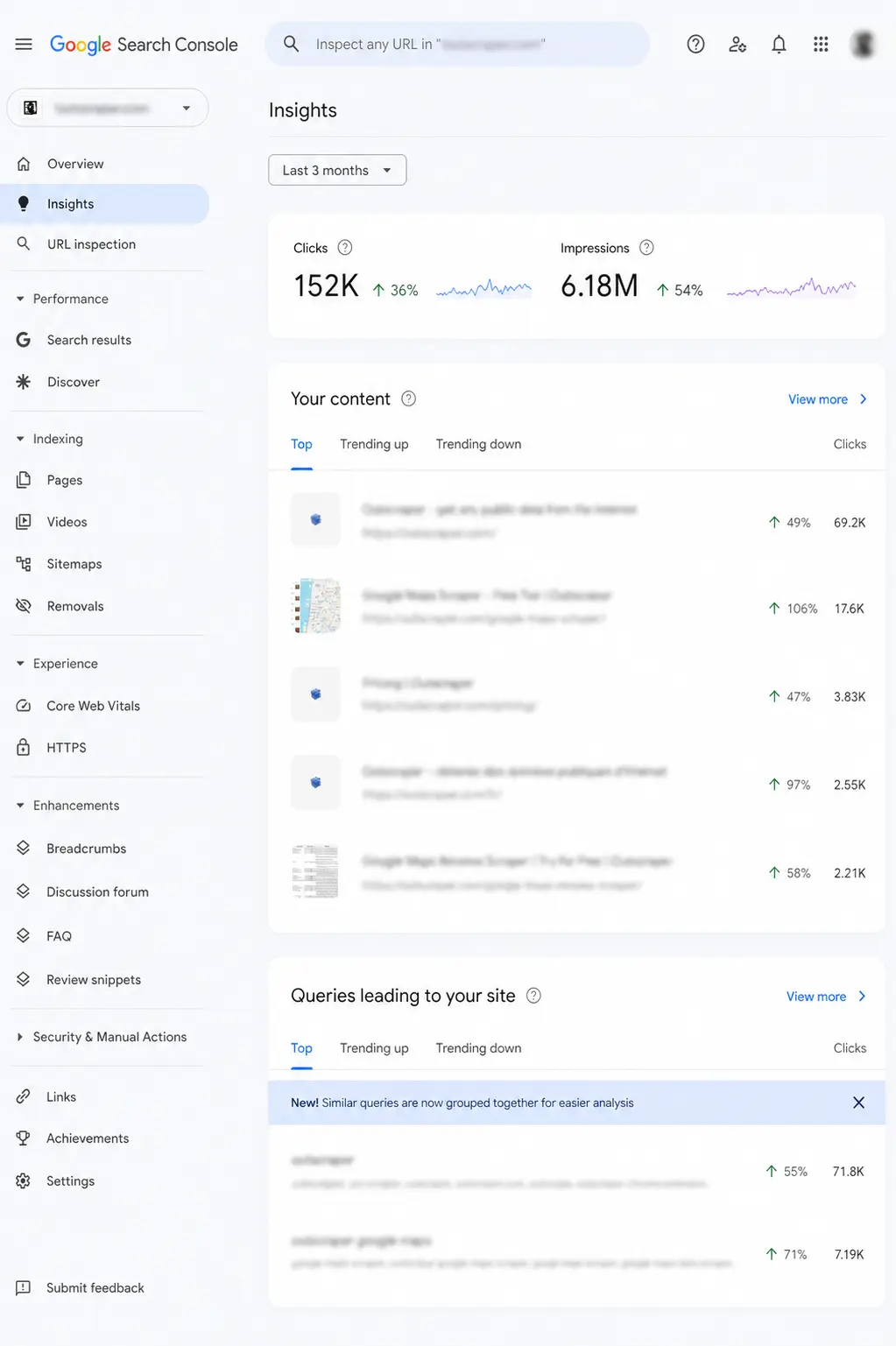The width and height of the screenshot is (896, 1346).
Task: Click the Search results Google G icon
Action: pyautogui.click(x=24, y=340)
